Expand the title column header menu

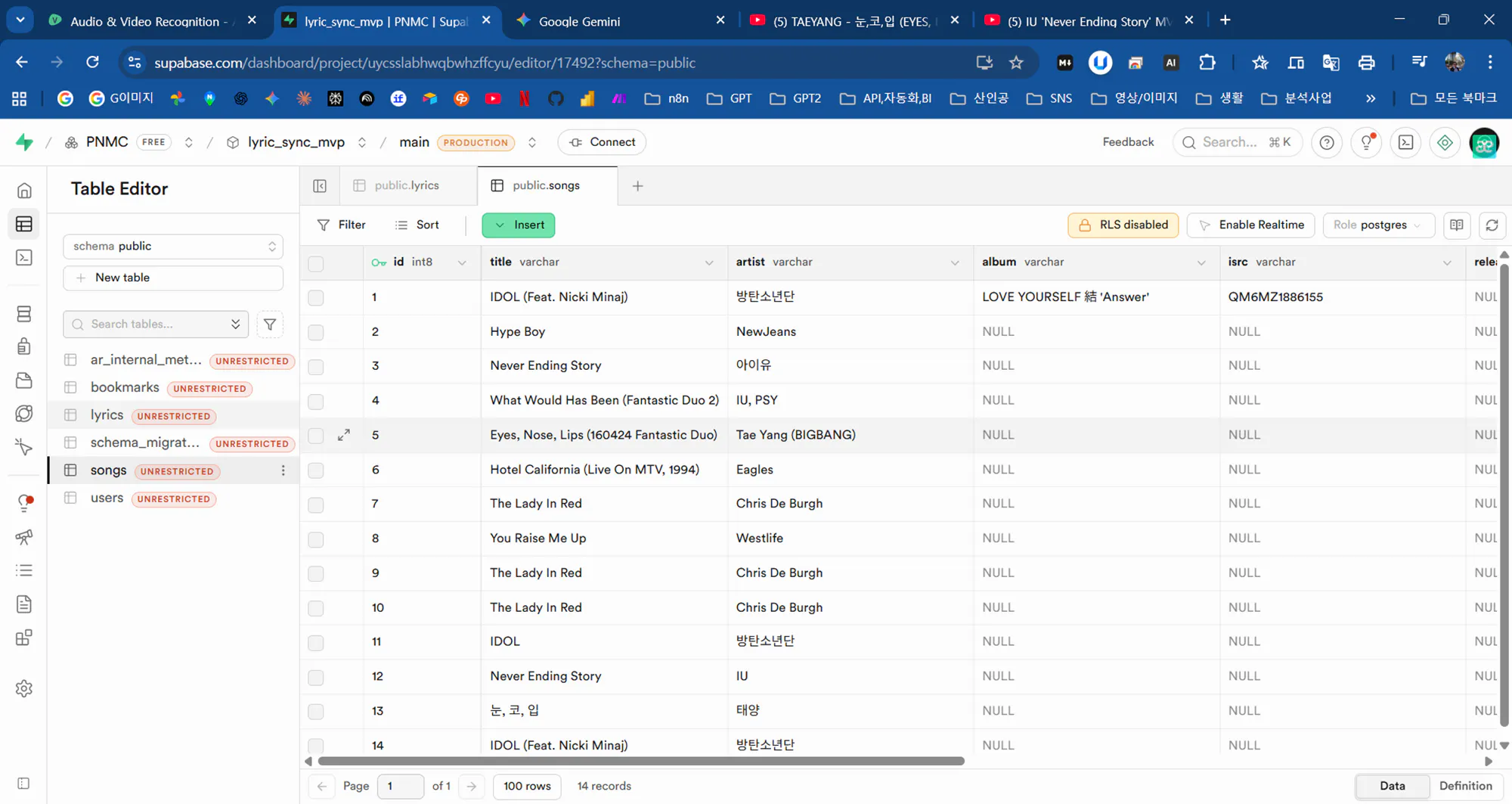[x=709, y=262]
